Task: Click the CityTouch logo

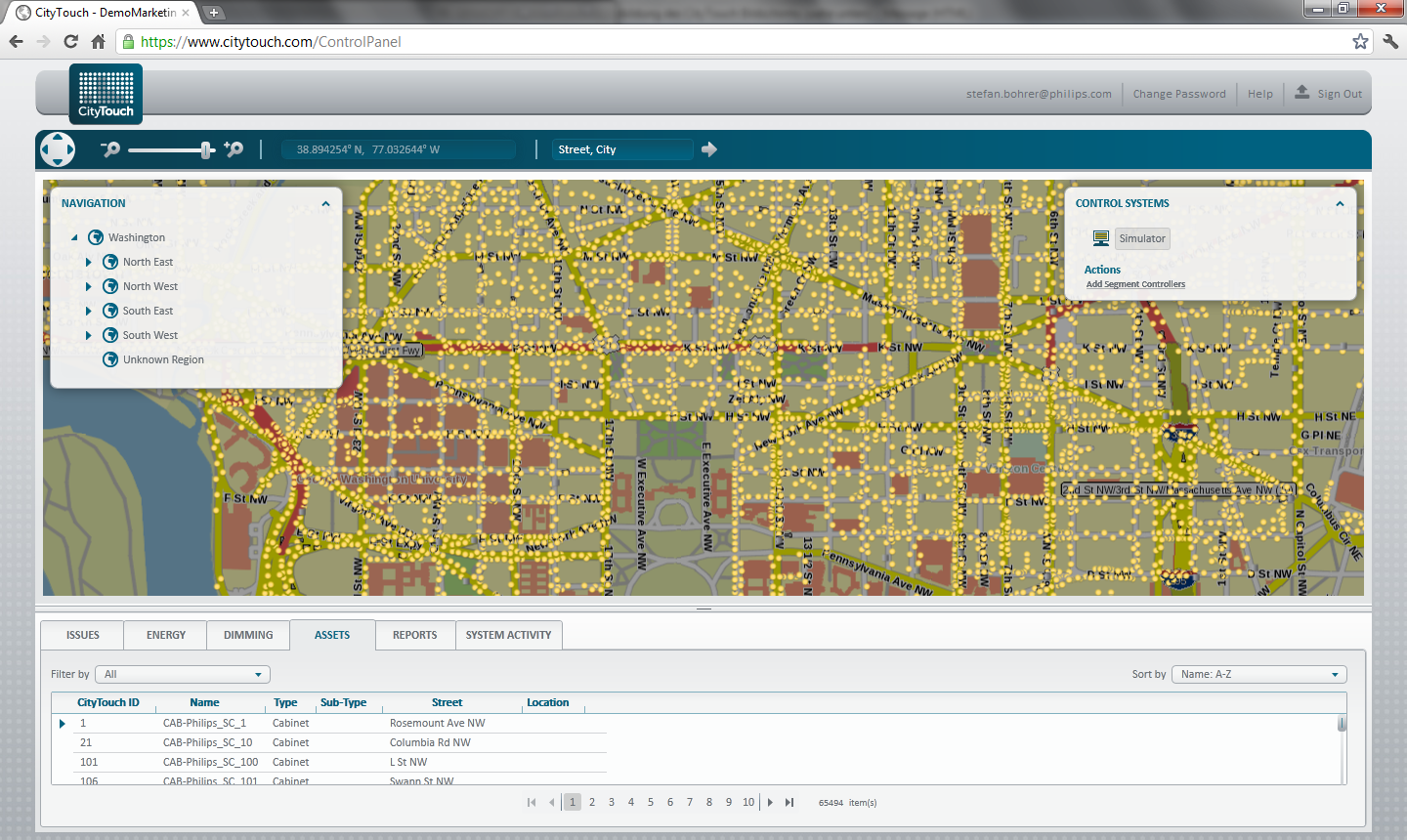Action: click(x=106, y=95)
